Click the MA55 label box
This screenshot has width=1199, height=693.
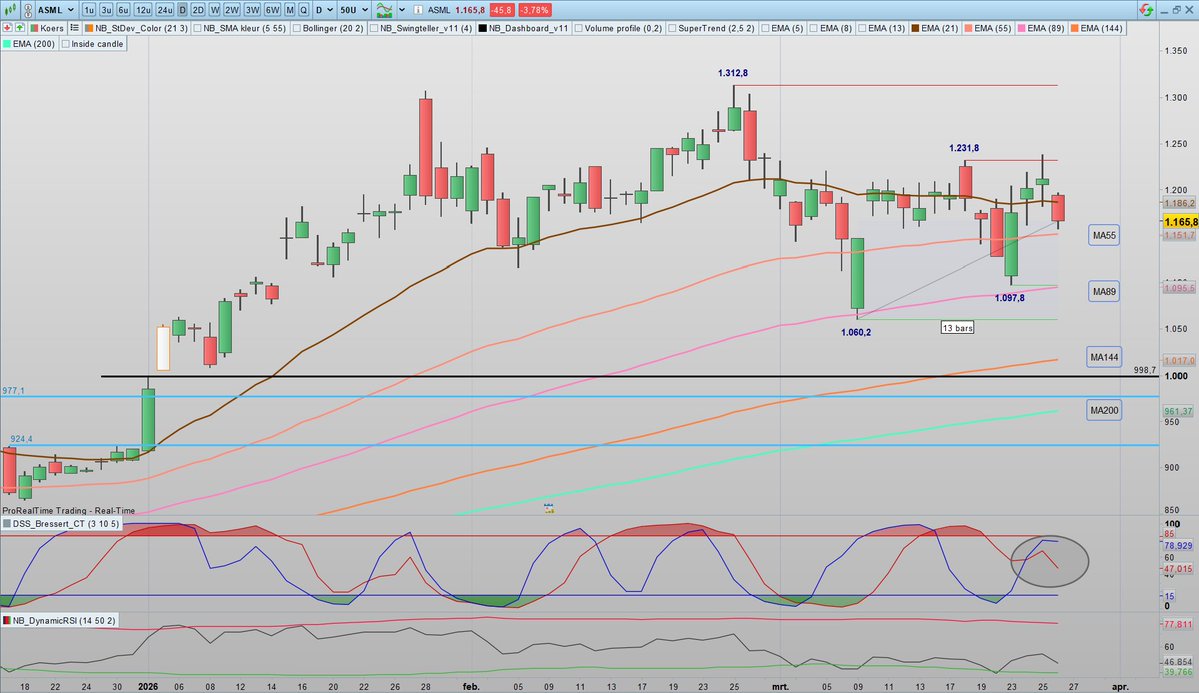[x=1103, y=236]
